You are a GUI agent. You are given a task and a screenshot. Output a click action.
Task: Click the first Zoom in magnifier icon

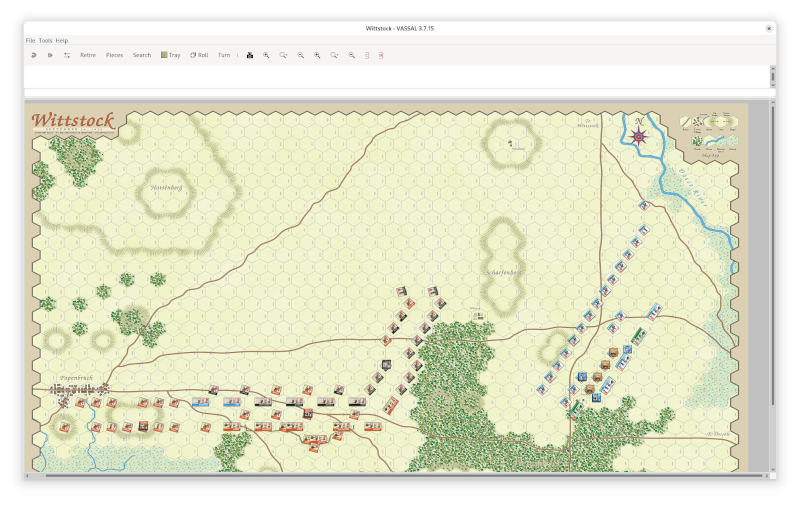[x=266, y=55]
